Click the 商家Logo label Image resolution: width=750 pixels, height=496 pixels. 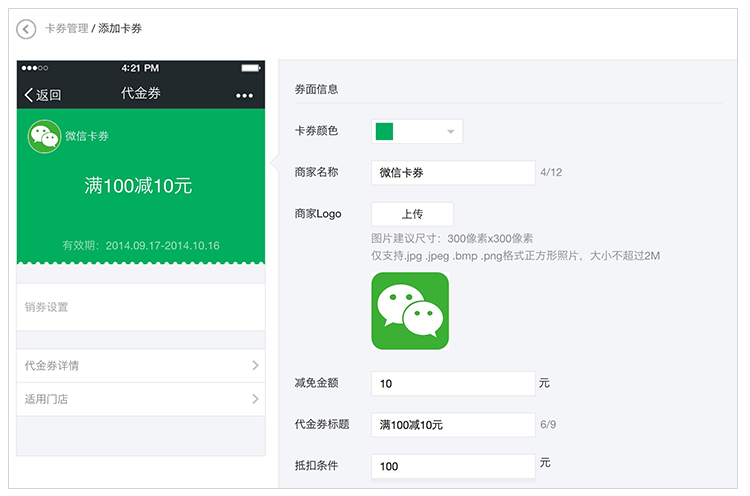pos(318,214)
